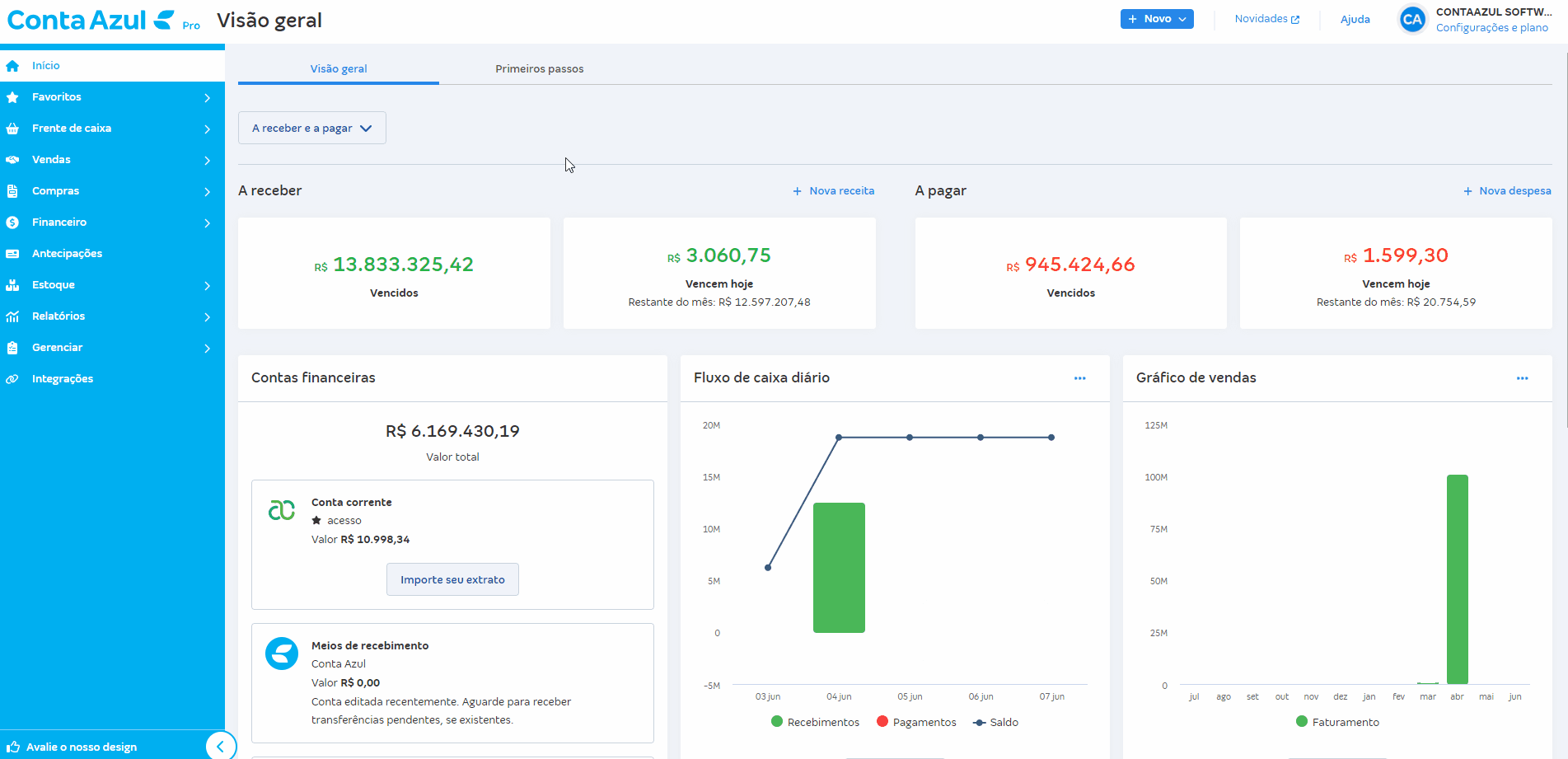
Task: Click the A pagar Vencem hoje card R$ 1.599,30
Action: coord(1396,274)
